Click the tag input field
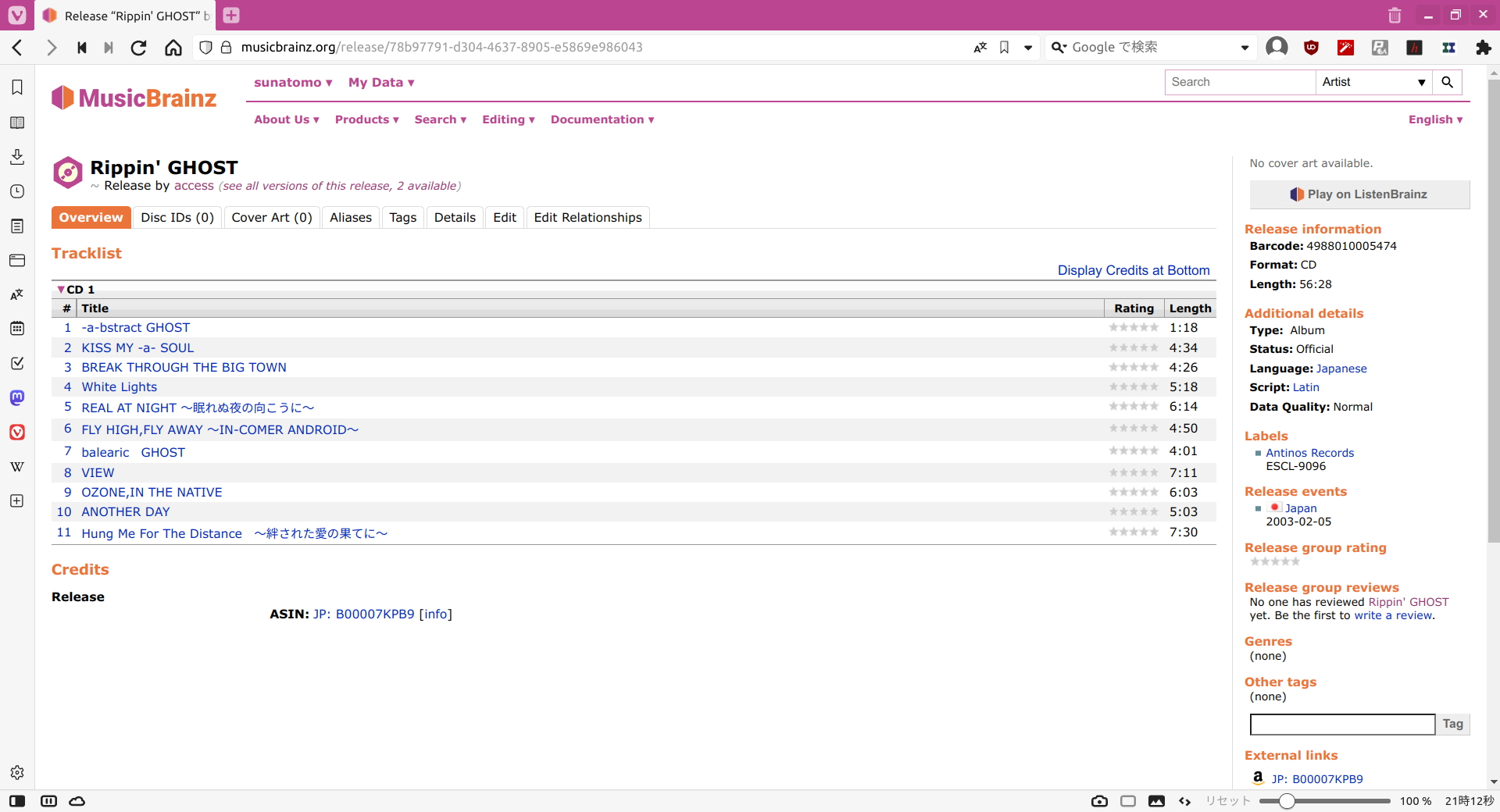The width and height of the screenshot is (1500, 812). 1342,725
